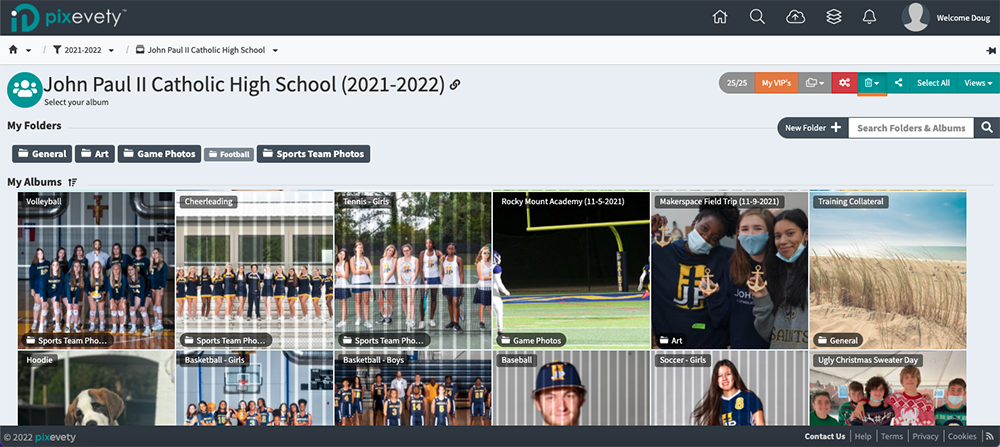
Task: Expand the 2021-2022 year filter dropdown
Action: [x=84, y=50]
